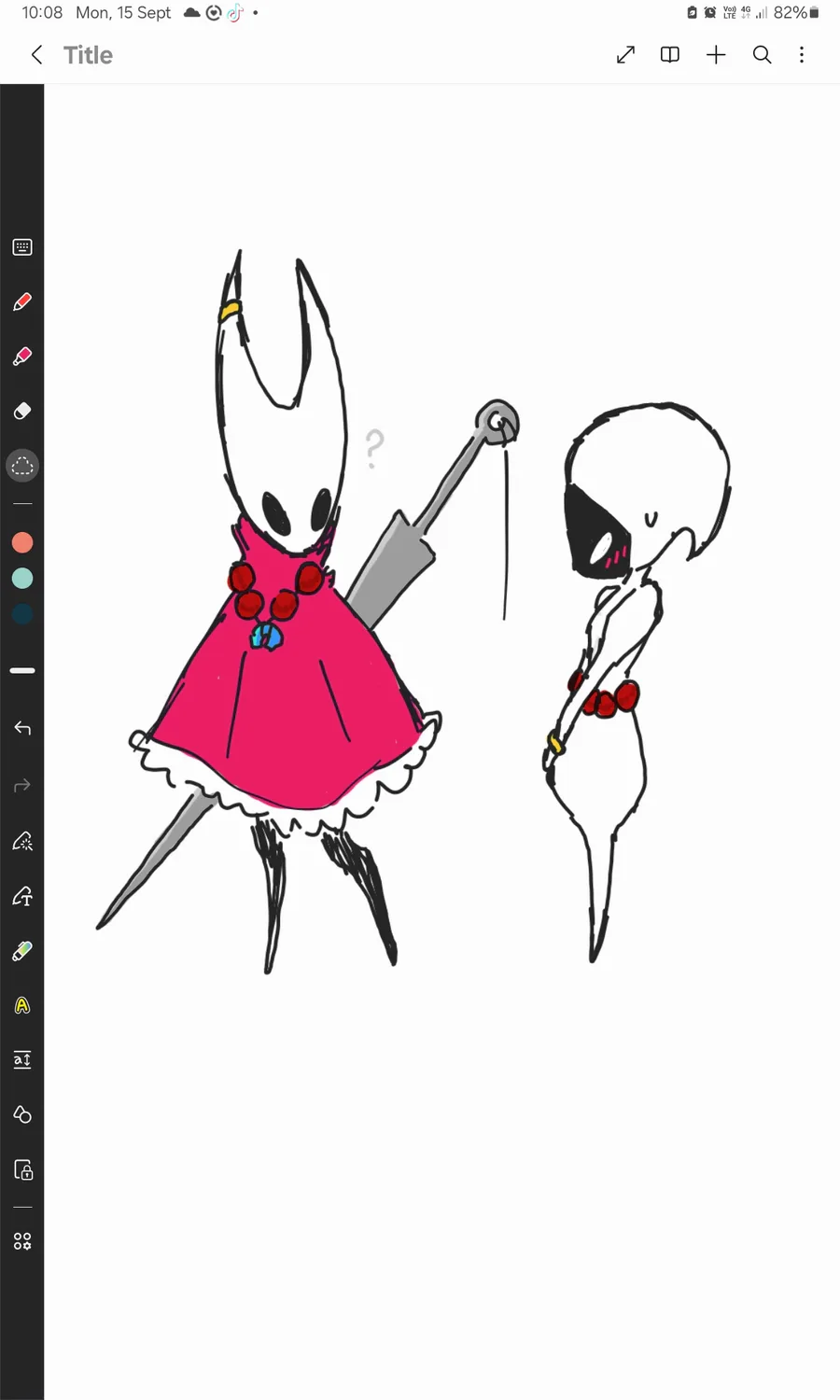Pick the salmon orange color swatch
Screen dimensions: 840x1400
coord(22,542)
